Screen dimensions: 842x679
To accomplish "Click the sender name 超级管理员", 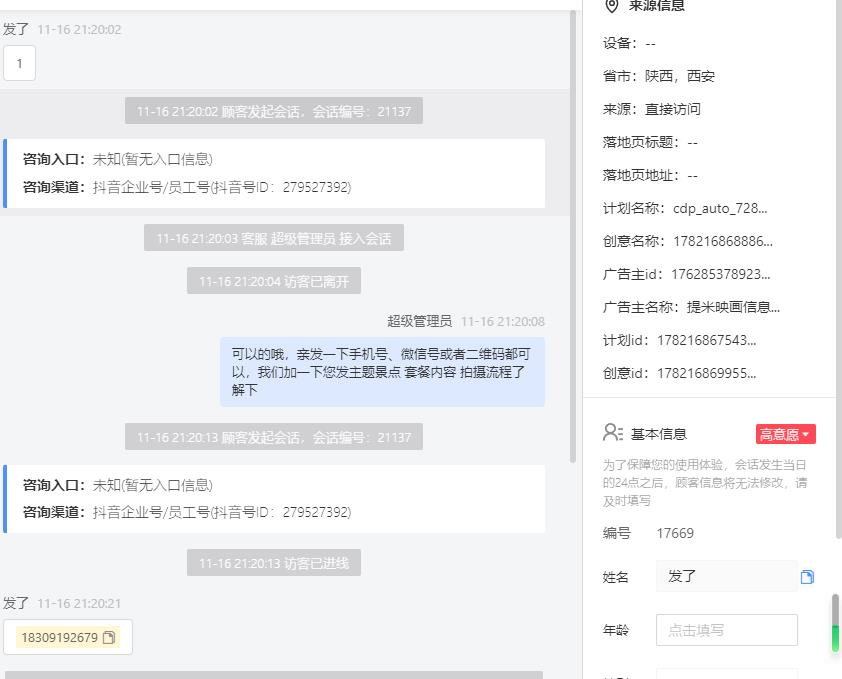I will point(419,321).
